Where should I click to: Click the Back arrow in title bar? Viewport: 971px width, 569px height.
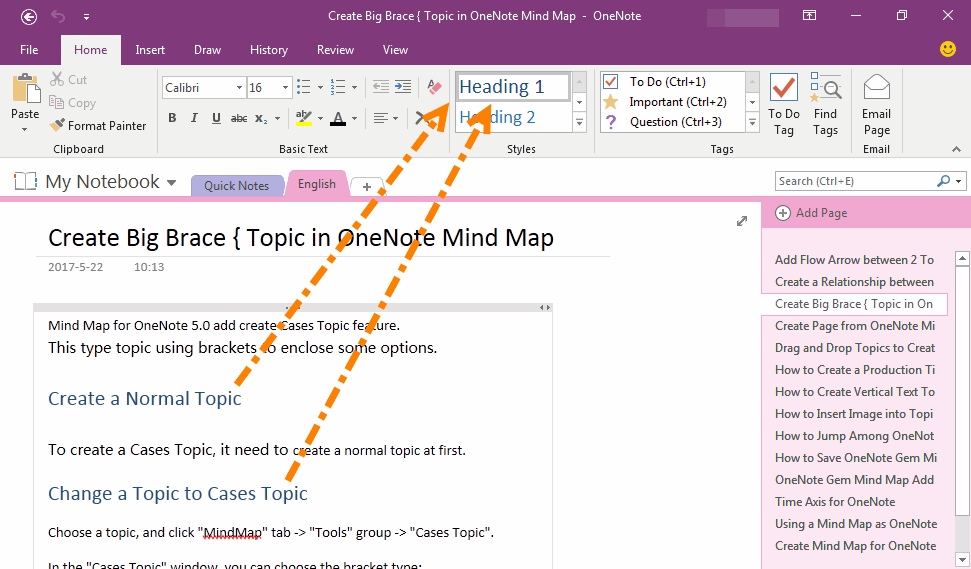pyautogui.click(x=29, y=17)
